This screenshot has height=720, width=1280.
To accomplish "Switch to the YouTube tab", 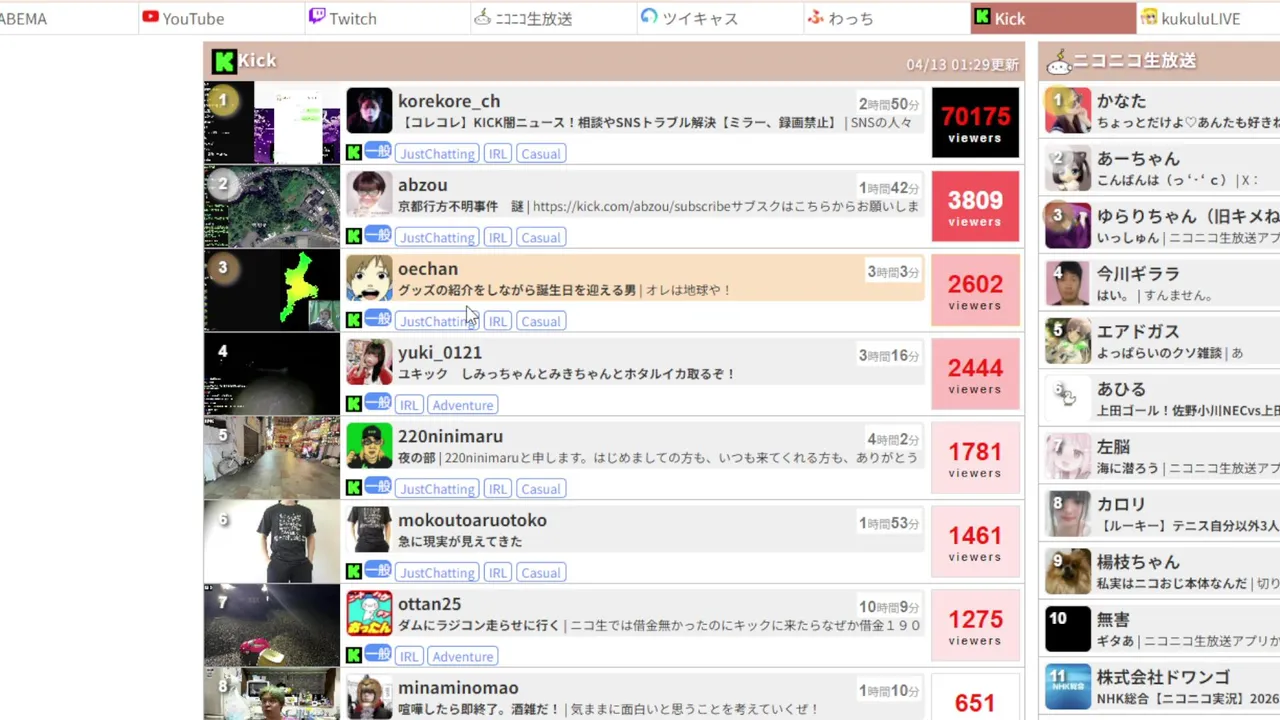I will [x=220, y=18].
